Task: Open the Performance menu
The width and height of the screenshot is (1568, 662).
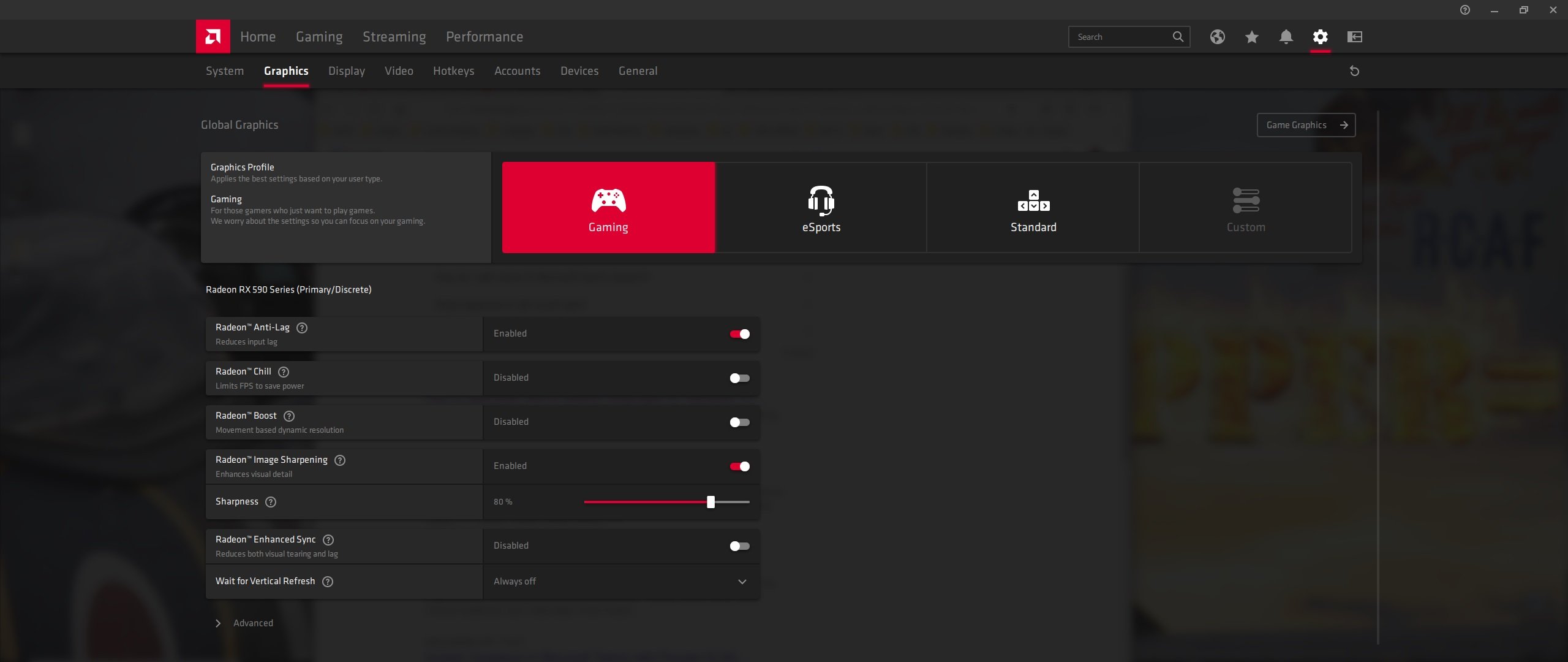Action: coord(484,37)
